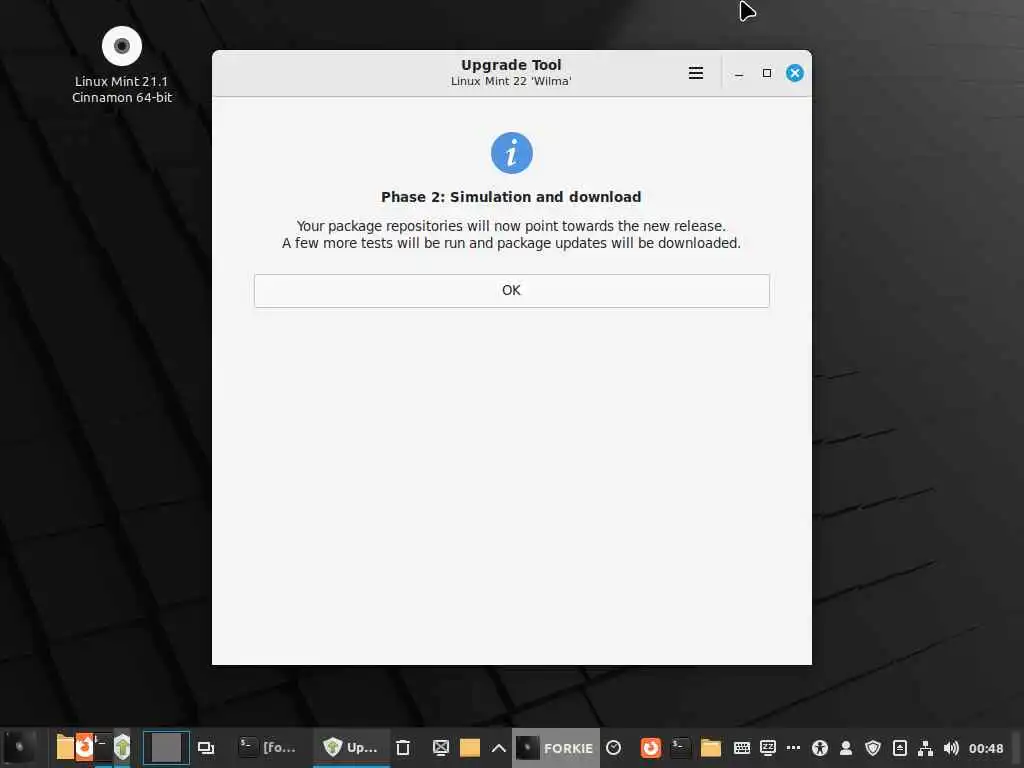Click the on-screen keyboard tray icon

point(742,748)
